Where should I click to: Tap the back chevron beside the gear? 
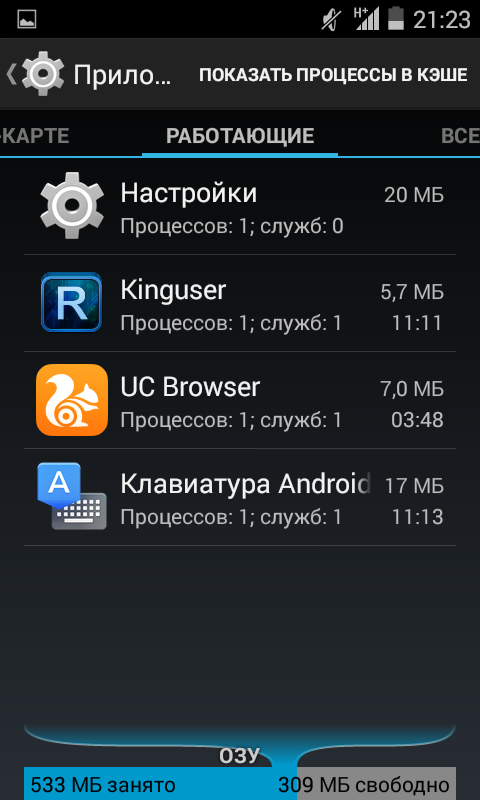11,74
